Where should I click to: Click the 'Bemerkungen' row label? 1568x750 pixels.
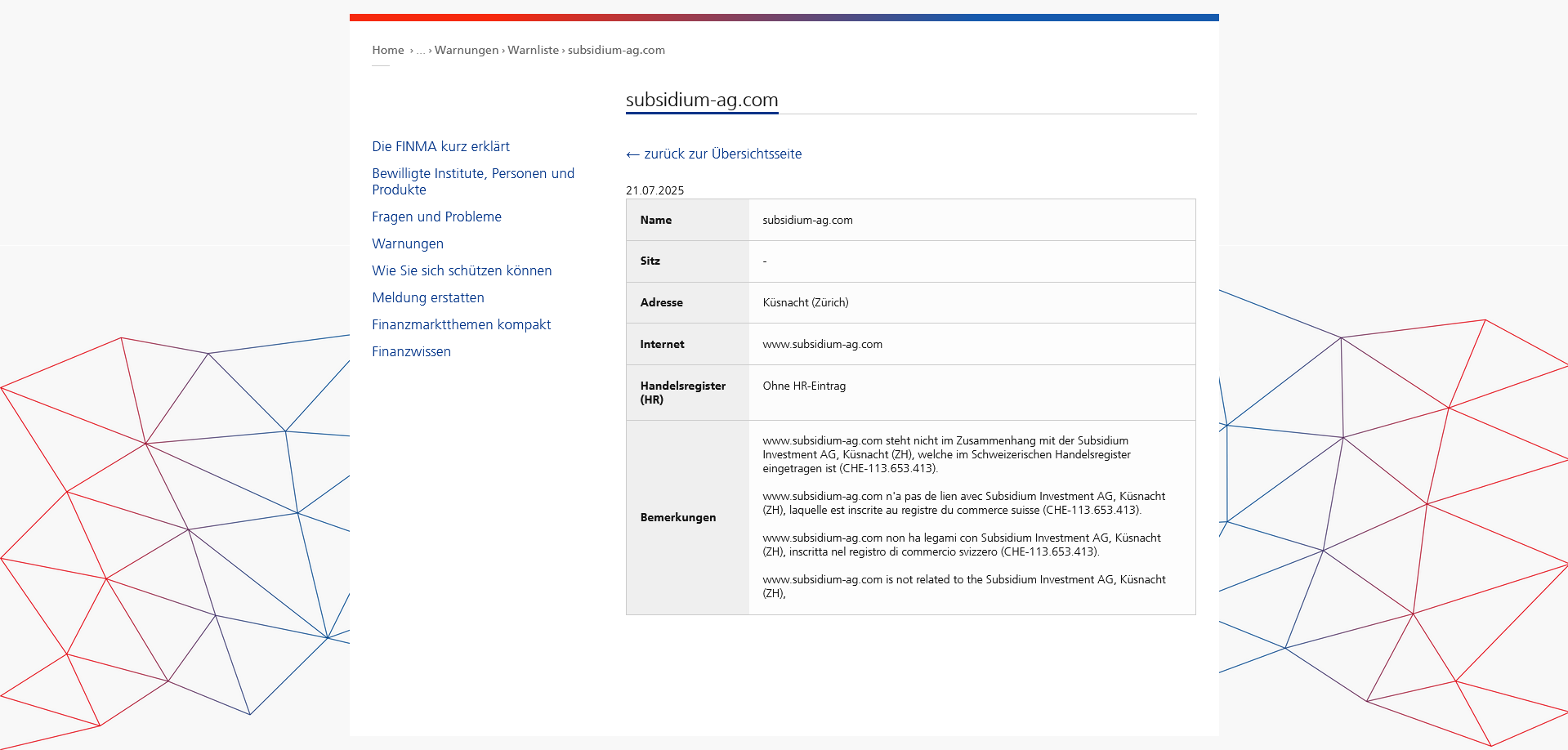(x=678, y=517)
